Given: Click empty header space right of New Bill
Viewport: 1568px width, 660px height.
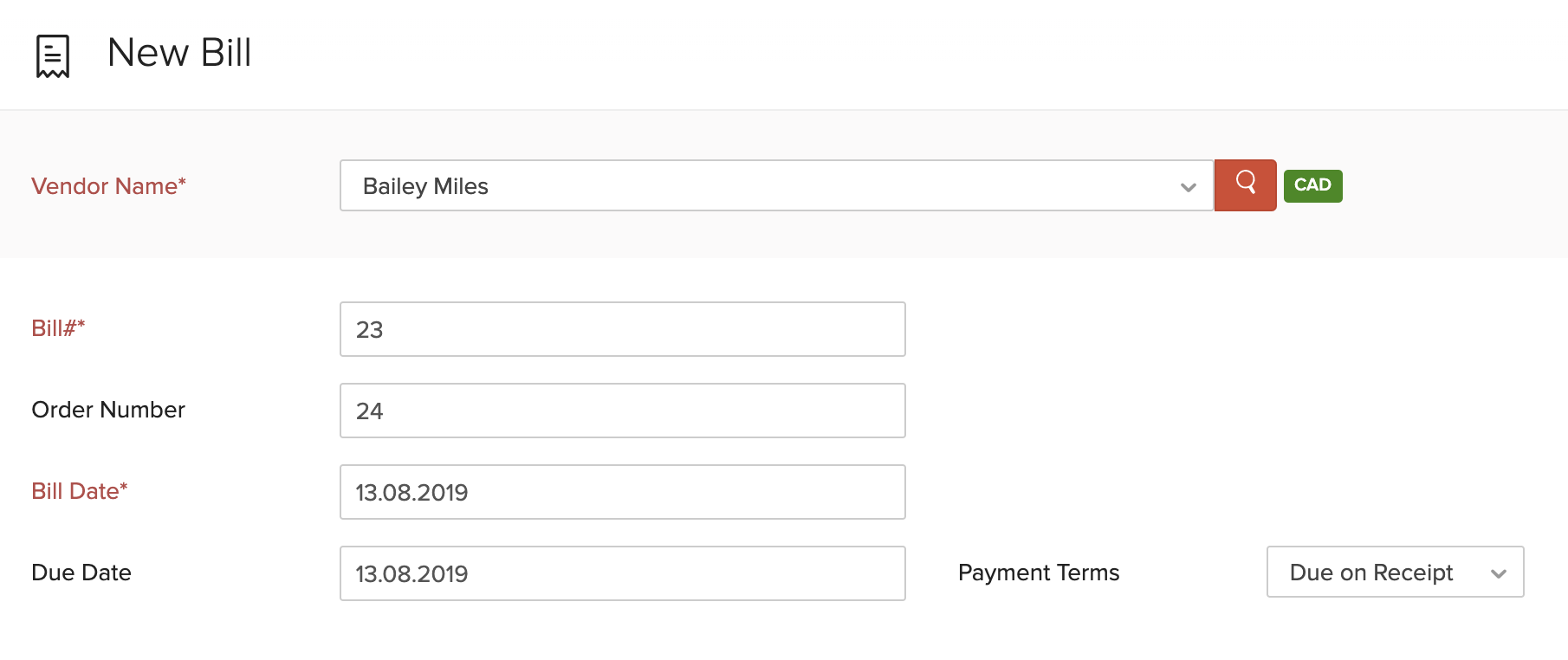Looking at the screenshot, I should click(866, 54).
